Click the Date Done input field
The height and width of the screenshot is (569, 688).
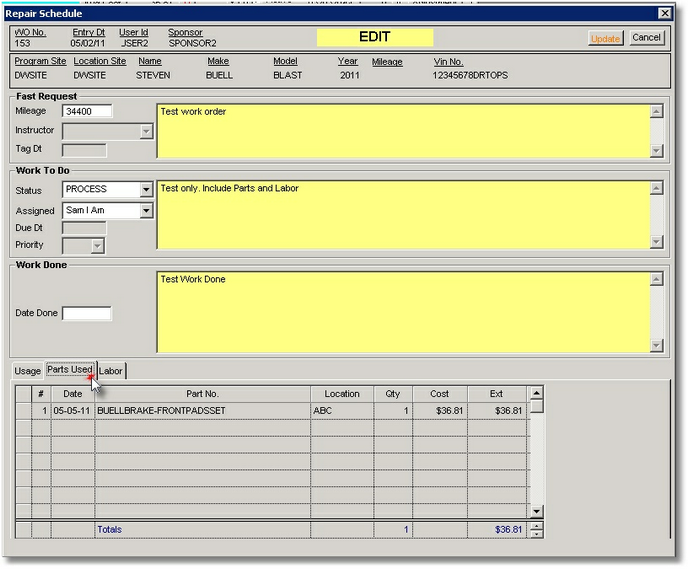coord(87,314)
